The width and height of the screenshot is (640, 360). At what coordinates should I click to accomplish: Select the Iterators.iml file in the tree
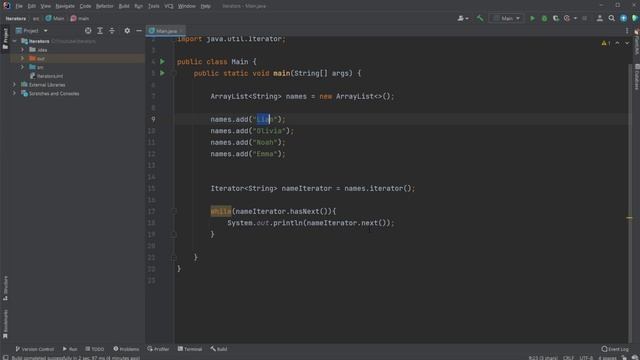coord(46,76)
